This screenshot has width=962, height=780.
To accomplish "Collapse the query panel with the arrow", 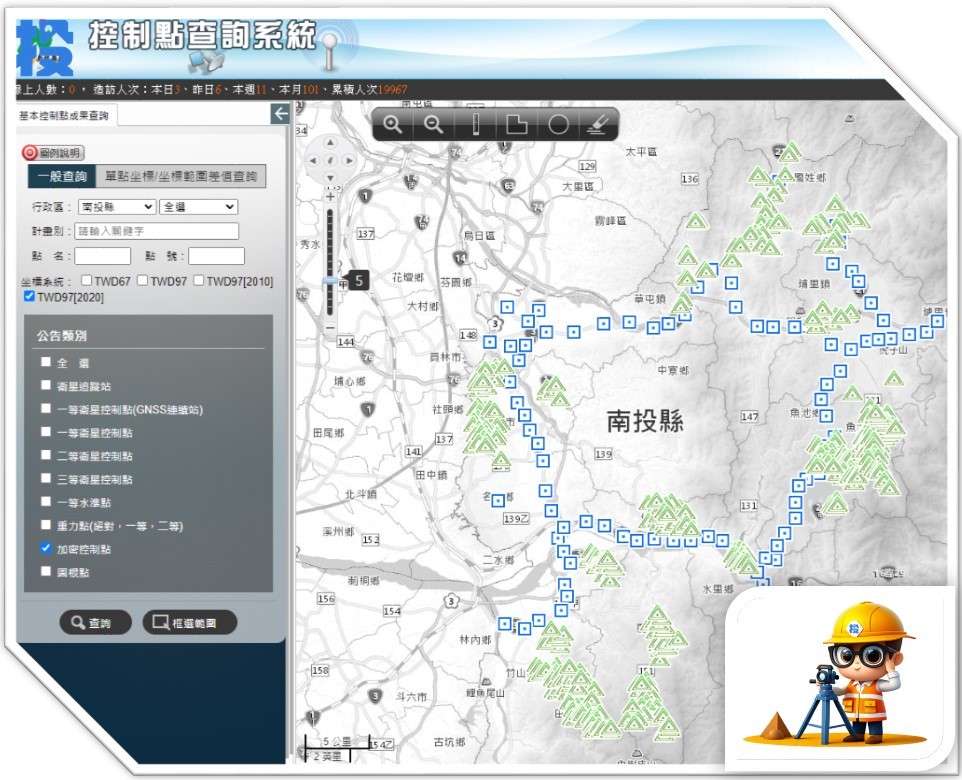I will (280, 114).
